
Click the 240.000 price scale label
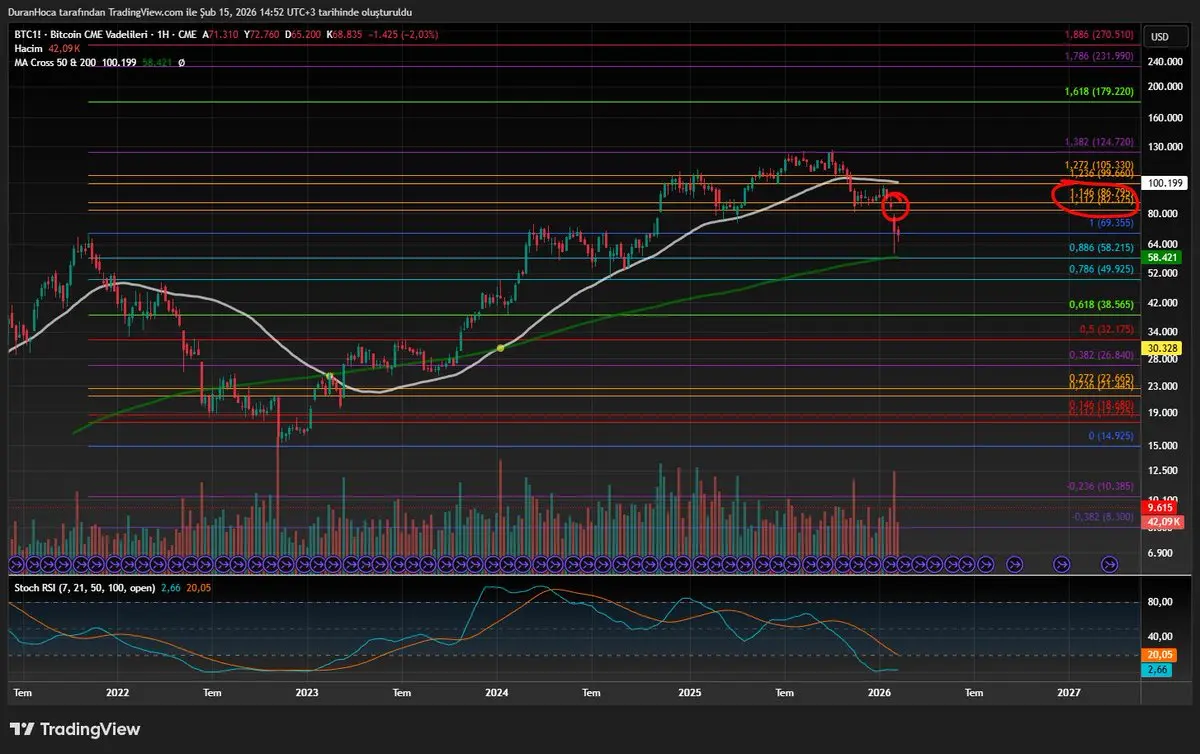1166,61
